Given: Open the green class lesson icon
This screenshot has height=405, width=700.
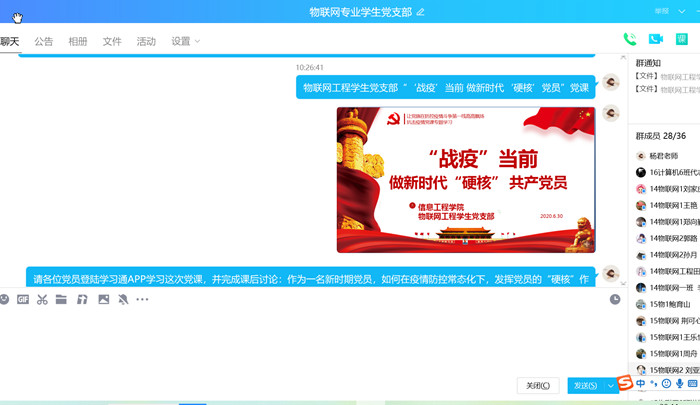Looking at the screenshot, I should pos(682,39).
